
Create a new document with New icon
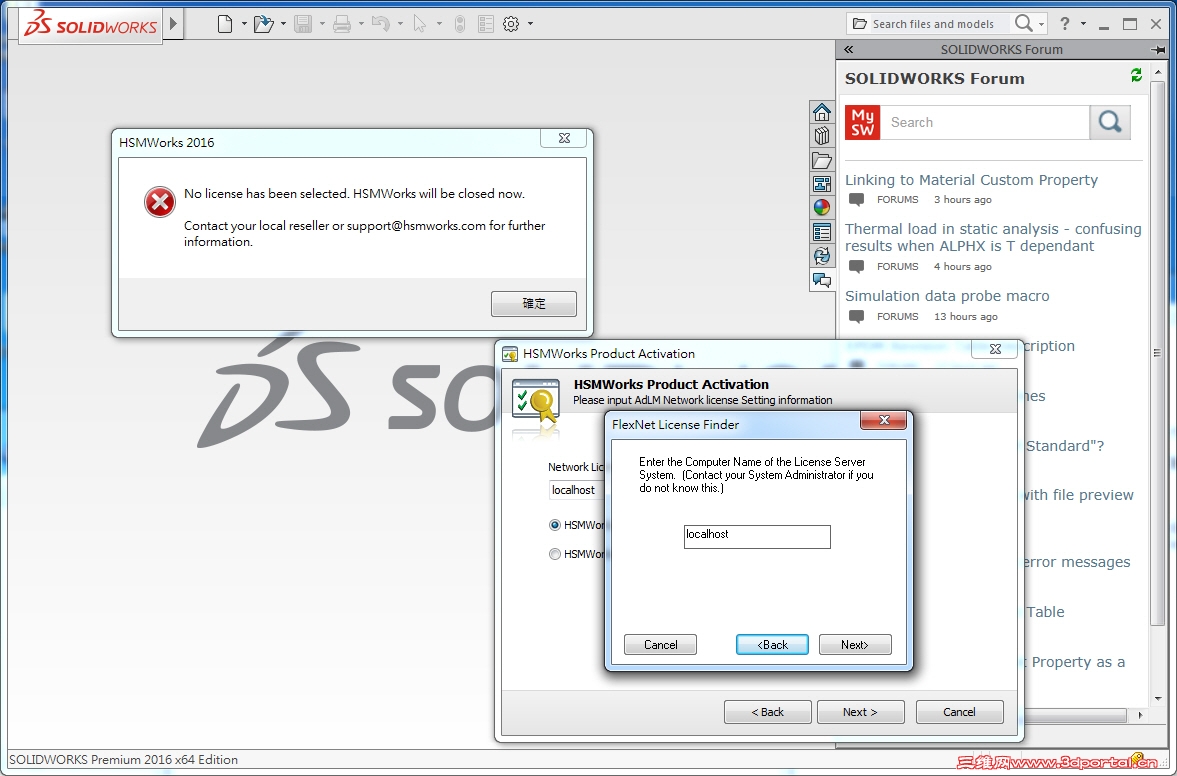click(x=224, y=24)
